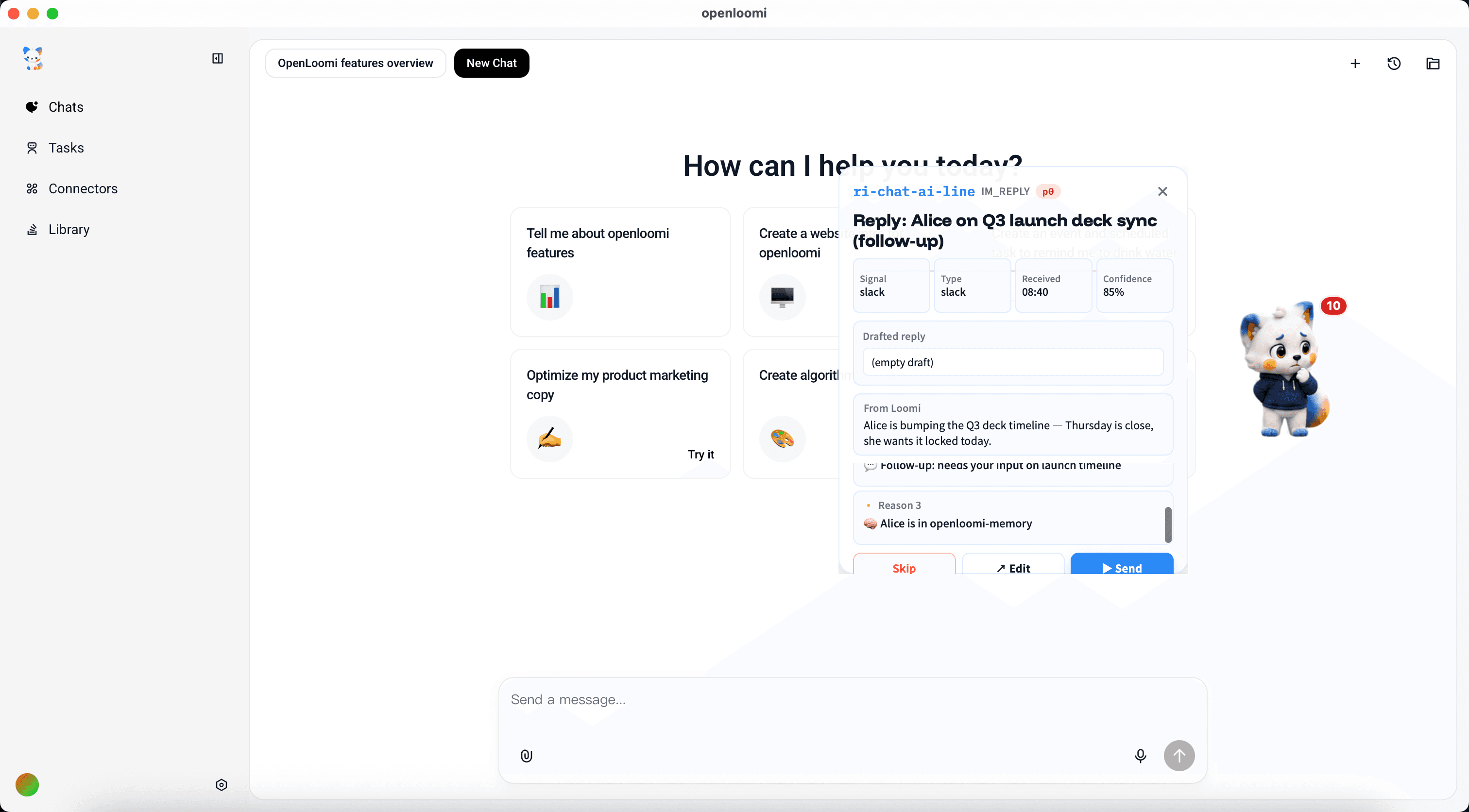Click Reason 3 Alice memory entry

tap(1012, 517)
